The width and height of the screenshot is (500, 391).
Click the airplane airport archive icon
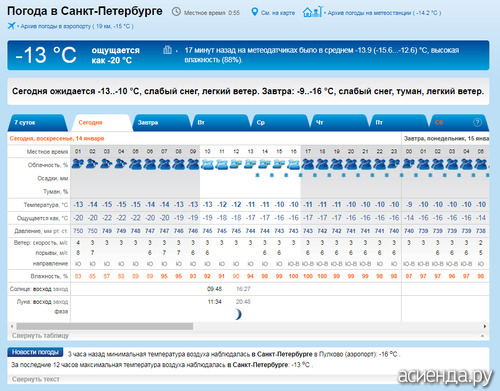pos(12,26)
